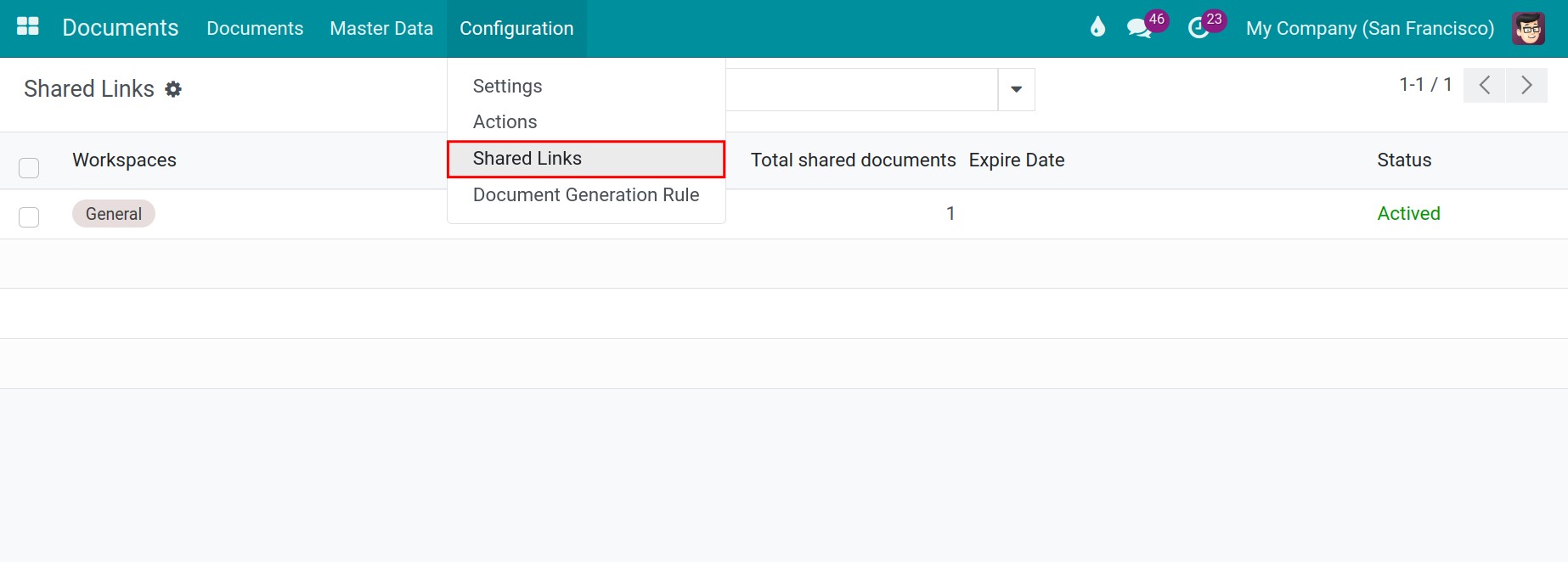Screen dimensions: 1568x562
Task: Expand the search options dropdown arrow
Action: (x=1016, y=89)
